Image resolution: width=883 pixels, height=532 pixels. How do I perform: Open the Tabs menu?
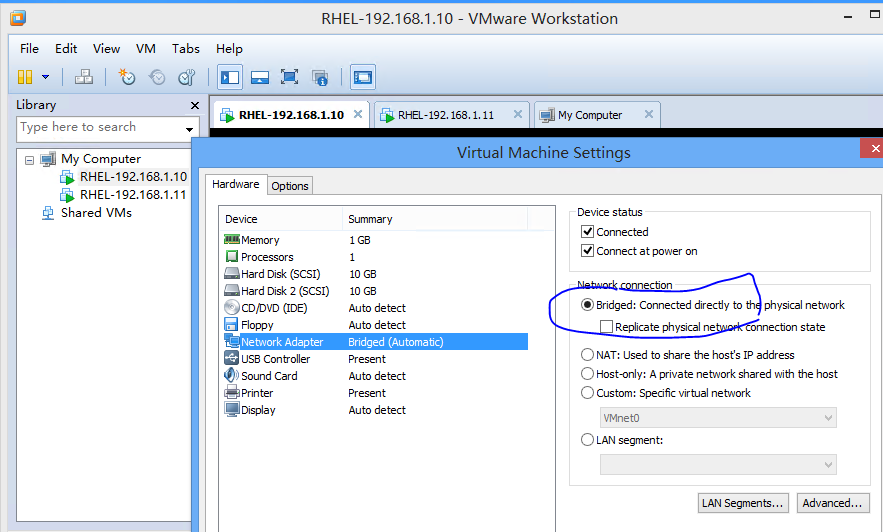(x=186, y=49)
